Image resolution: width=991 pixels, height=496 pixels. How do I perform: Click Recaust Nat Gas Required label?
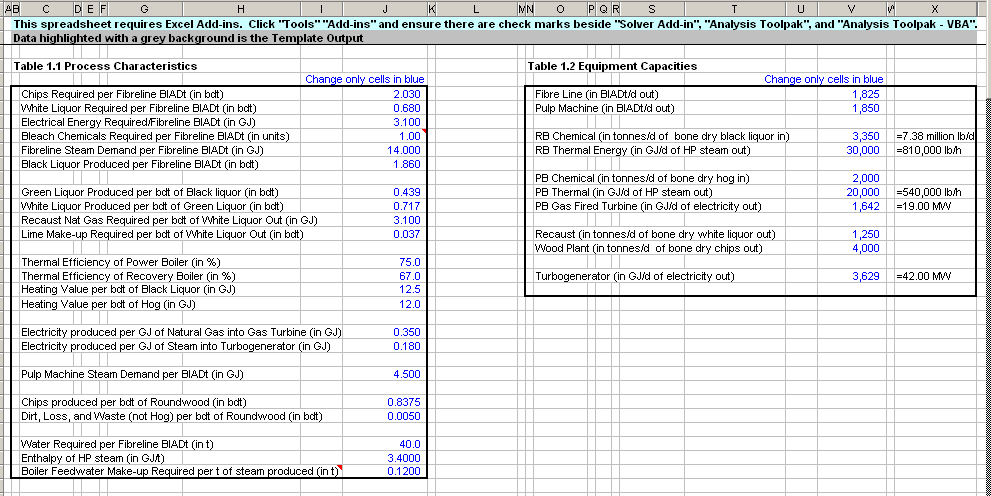pos(169,220)
